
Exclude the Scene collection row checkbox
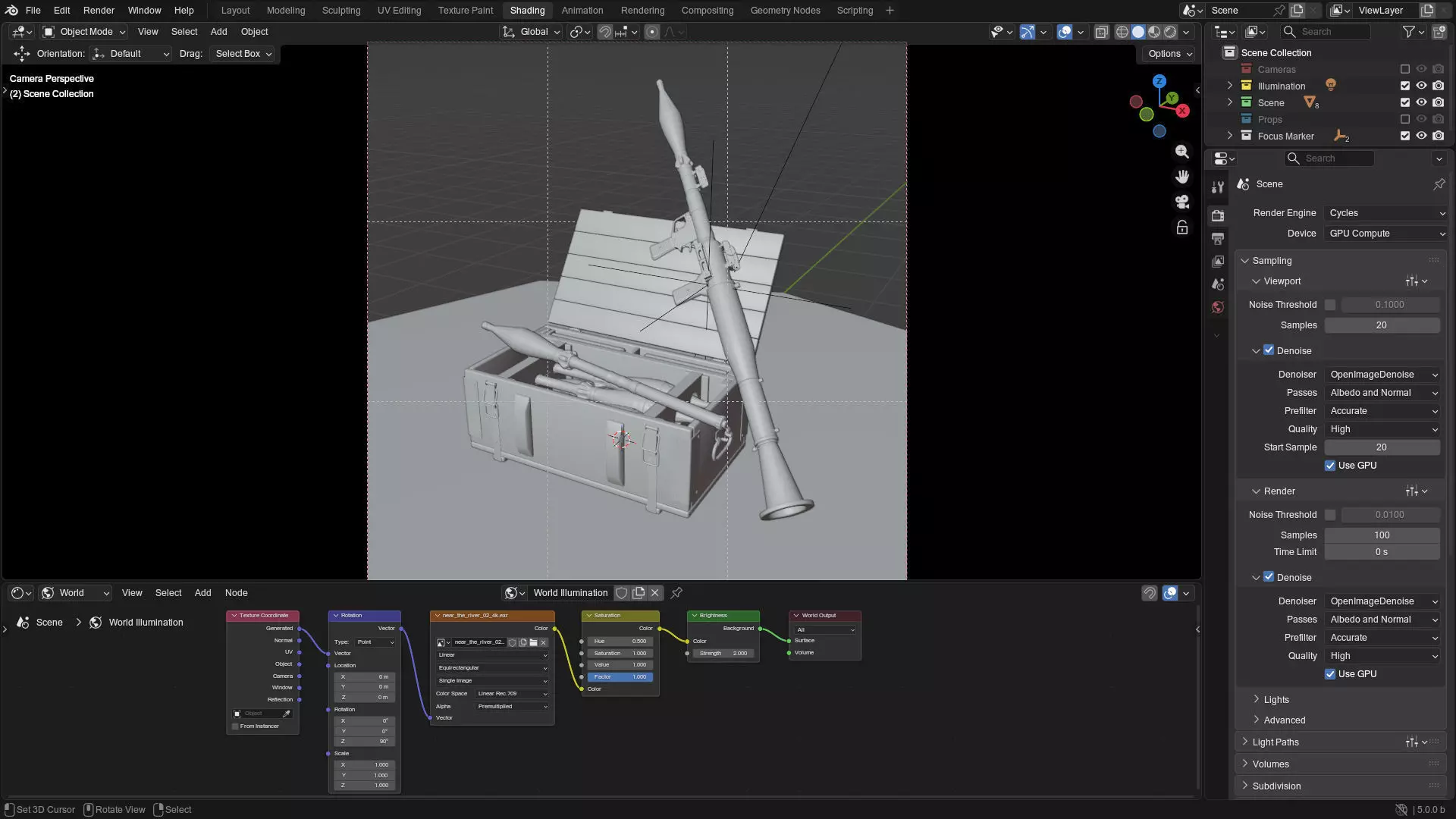point(1405,102)
